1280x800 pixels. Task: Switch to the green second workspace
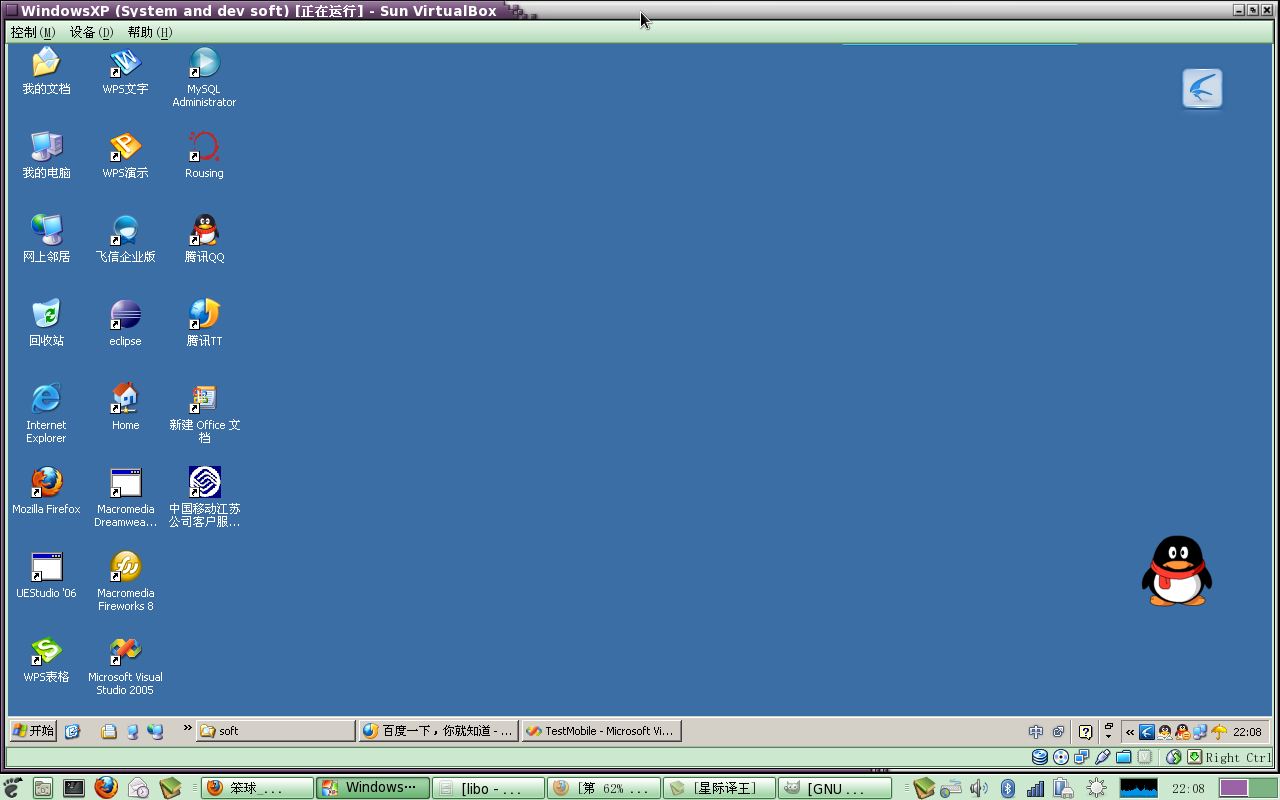[1263, 788]
